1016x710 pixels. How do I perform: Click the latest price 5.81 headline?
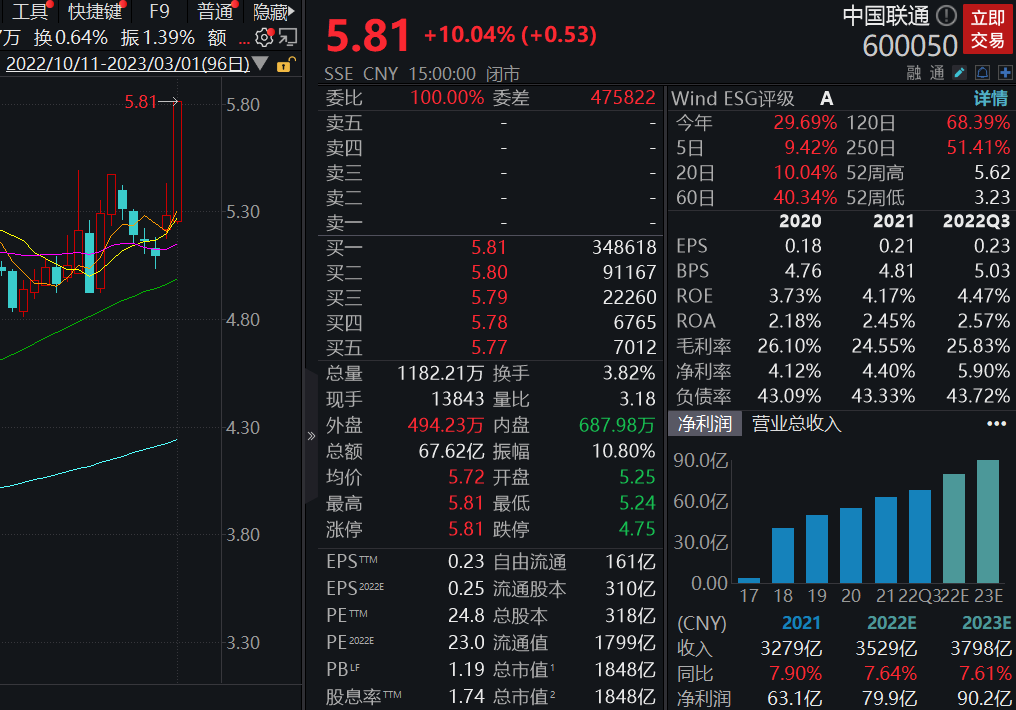(367, 36)
